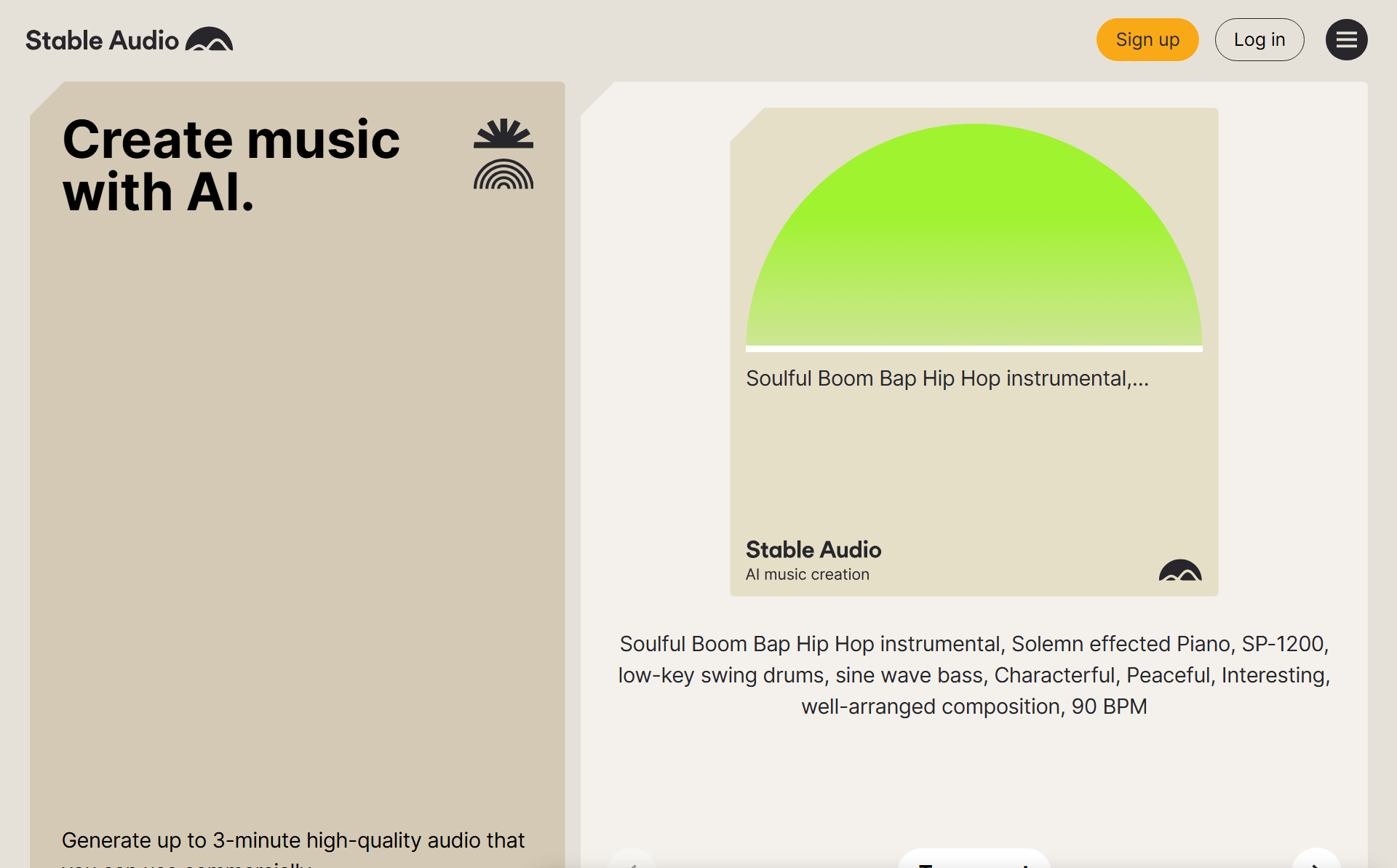Viewport: 1397px width, 868px height.
Task: Click the AI music creation subtitle
Action: [x=807, y=574]
